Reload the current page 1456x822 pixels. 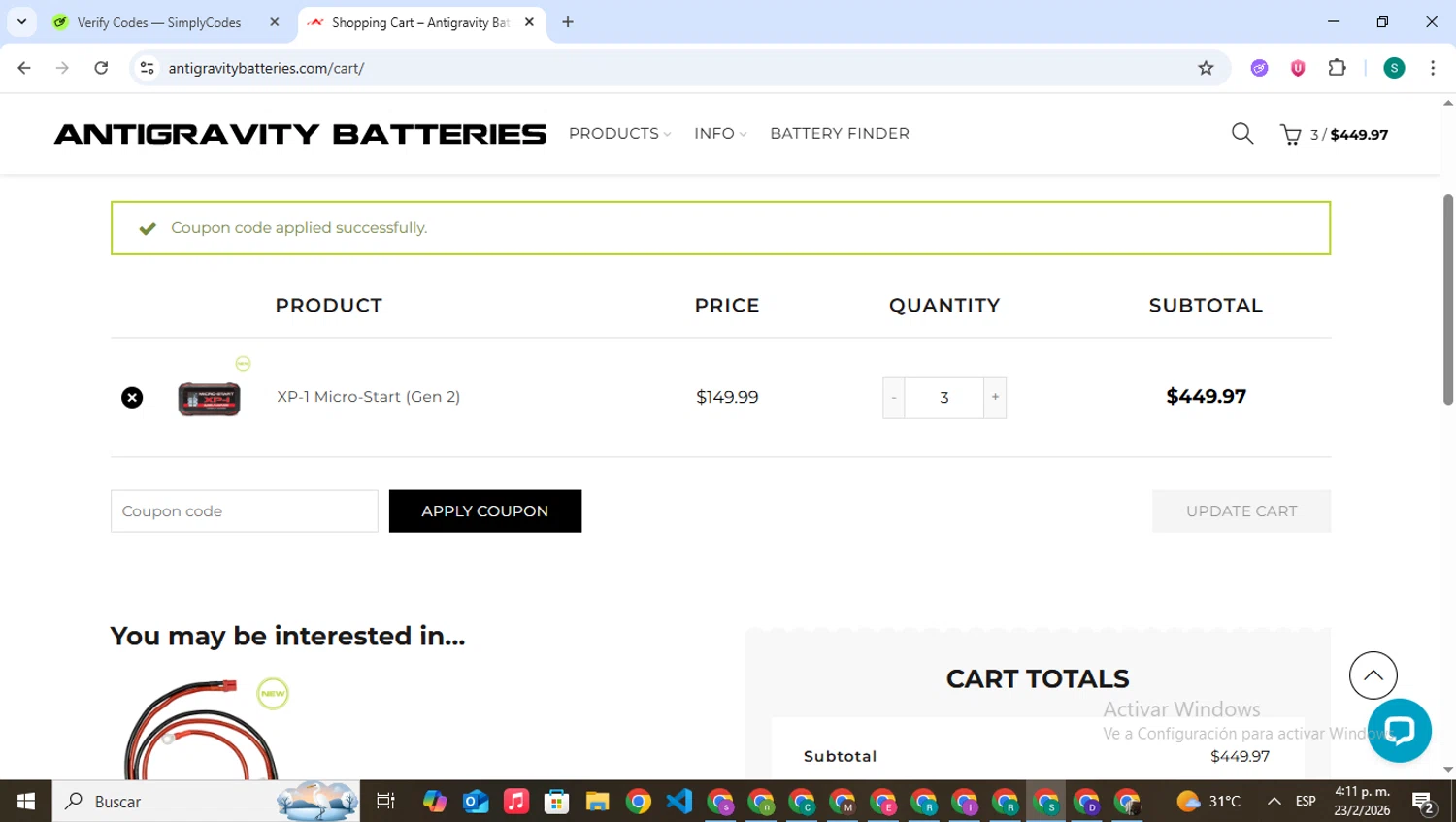coord(101,68)
